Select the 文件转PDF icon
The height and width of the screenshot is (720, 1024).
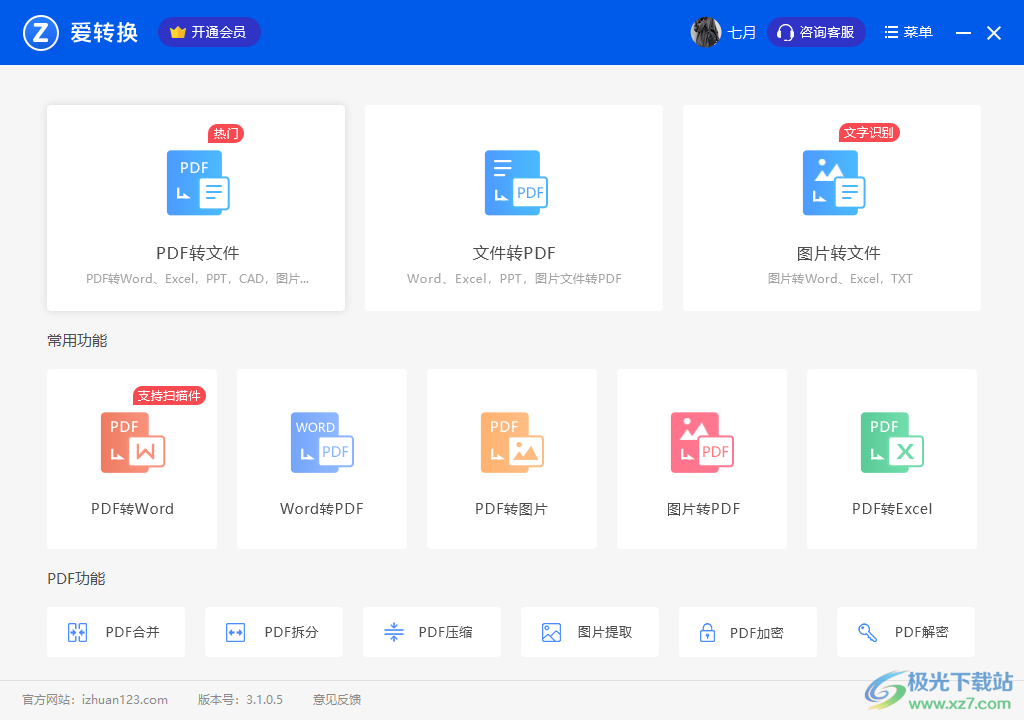coord(515,183)
